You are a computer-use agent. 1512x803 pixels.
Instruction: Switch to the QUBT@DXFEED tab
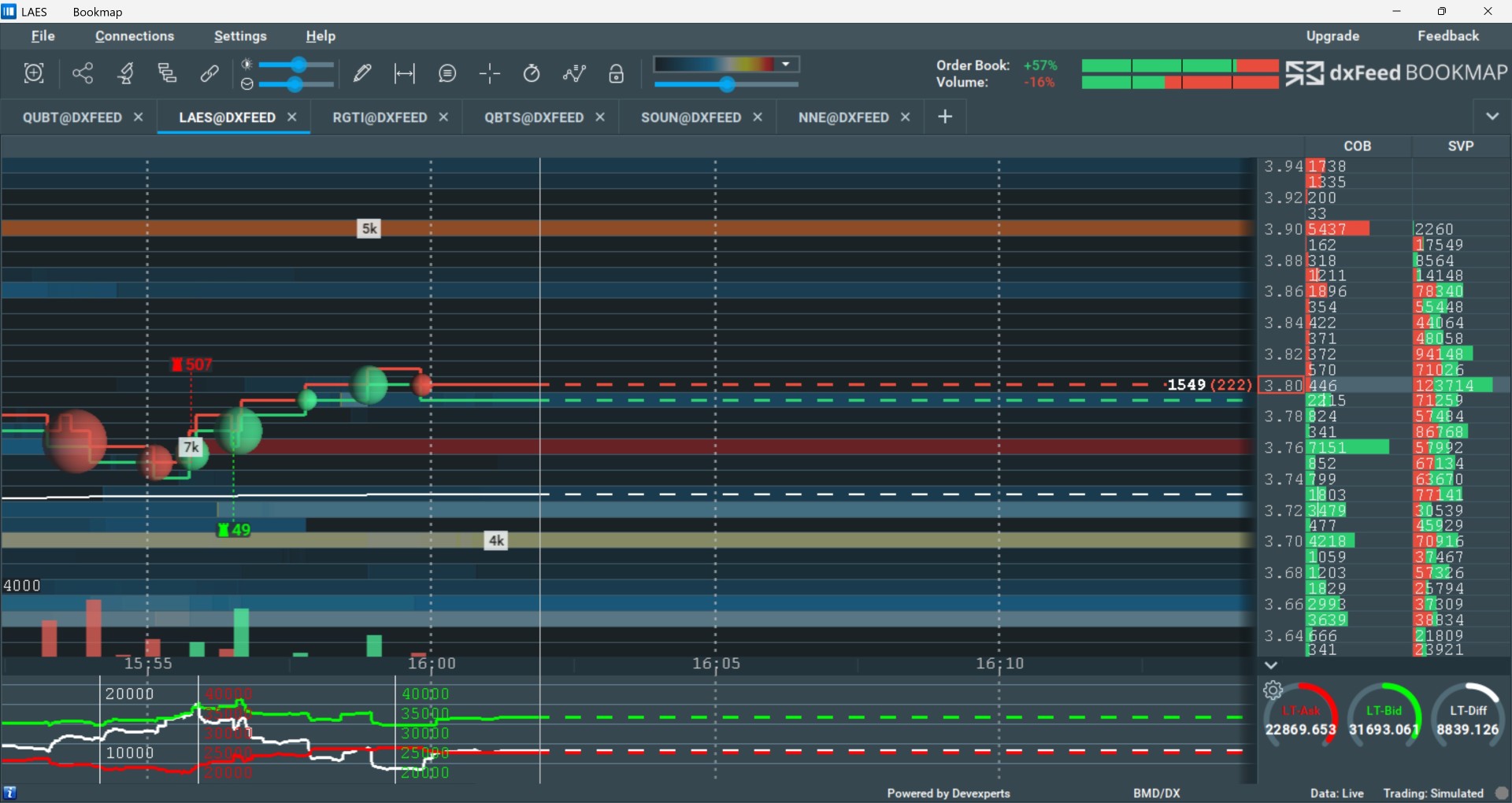click(x=72, y=117)
